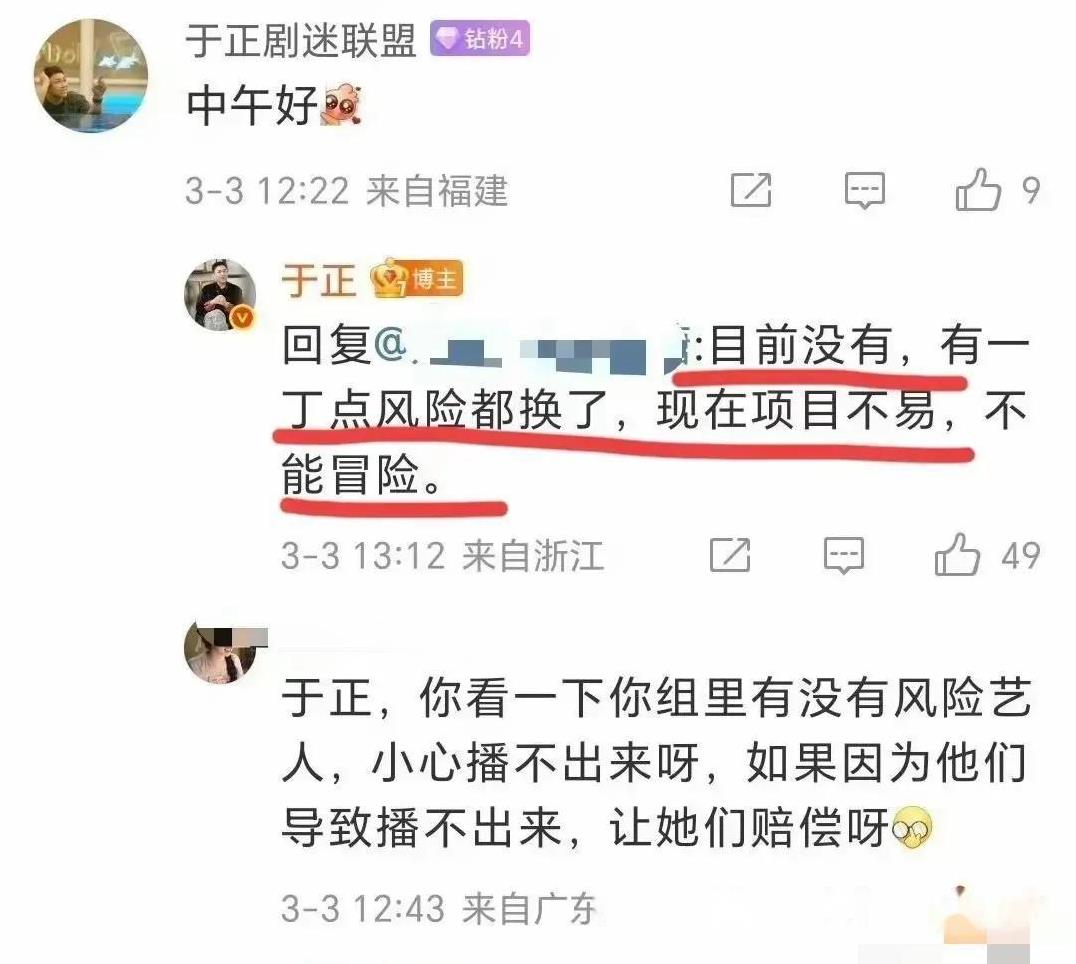This screenshot has width=1076, height=964.
Task: Repost 于正's reply using share icon
Action: pos(729,555)
